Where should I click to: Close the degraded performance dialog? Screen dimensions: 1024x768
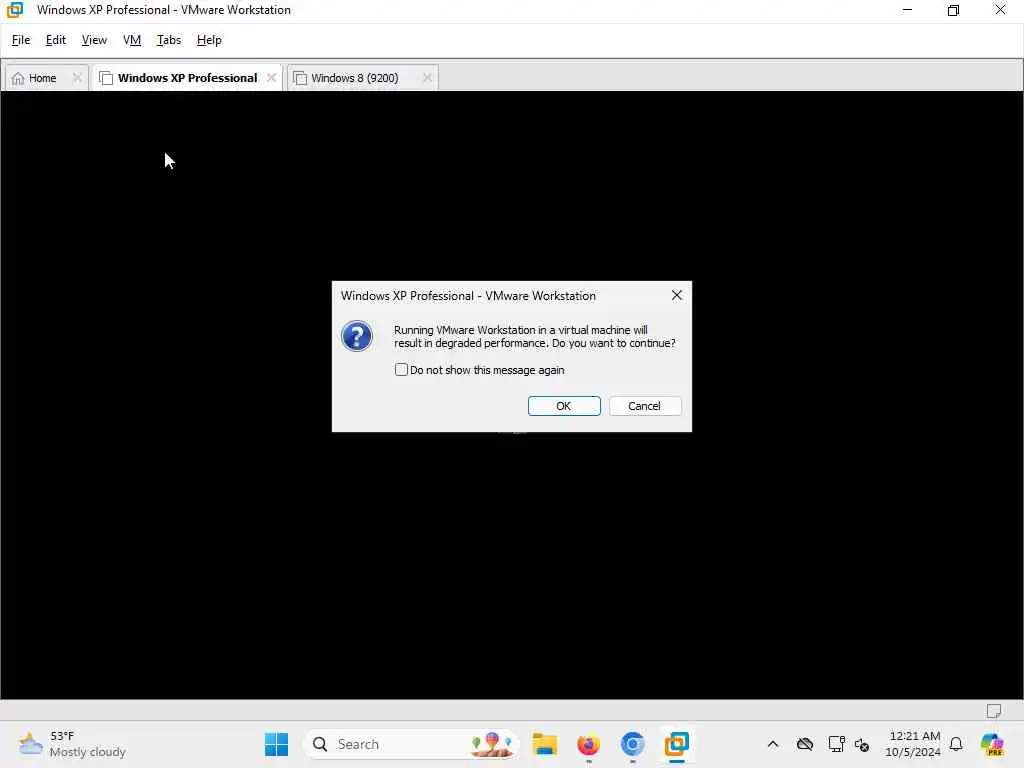pyautogui.click(x=677, y=295)
